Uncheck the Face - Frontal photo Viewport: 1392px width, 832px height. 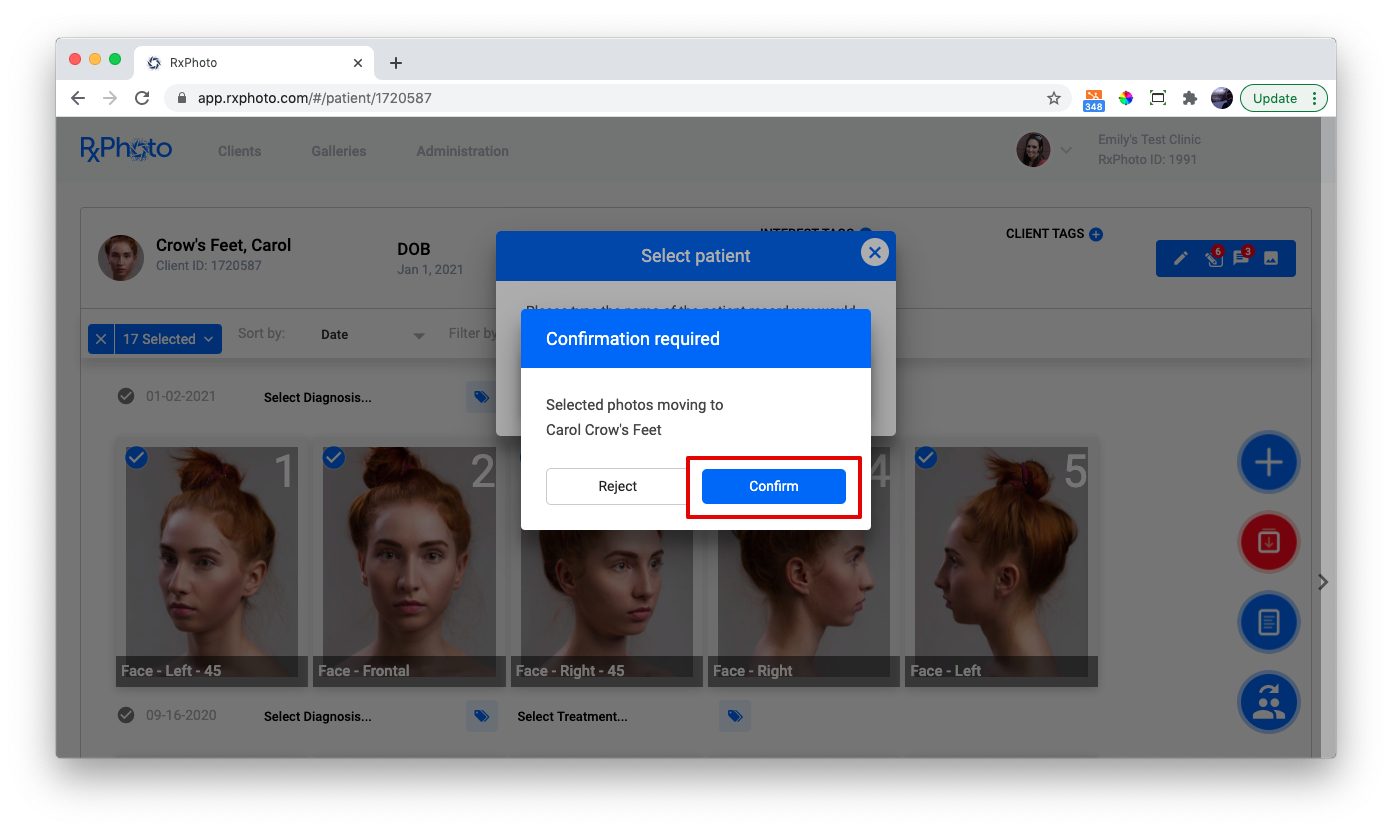click(x=334, y=457)
